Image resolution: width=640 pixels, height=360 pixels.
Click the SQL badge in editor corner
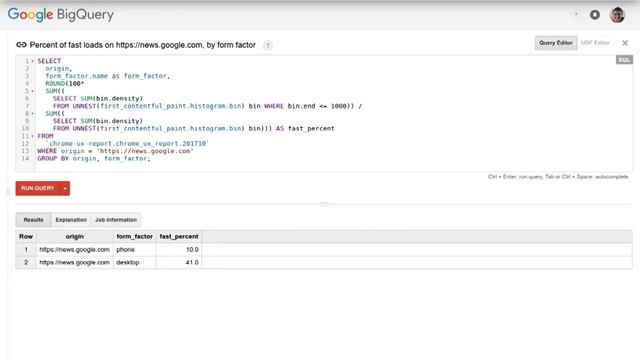pyautogui.click(x=624, y=60)
